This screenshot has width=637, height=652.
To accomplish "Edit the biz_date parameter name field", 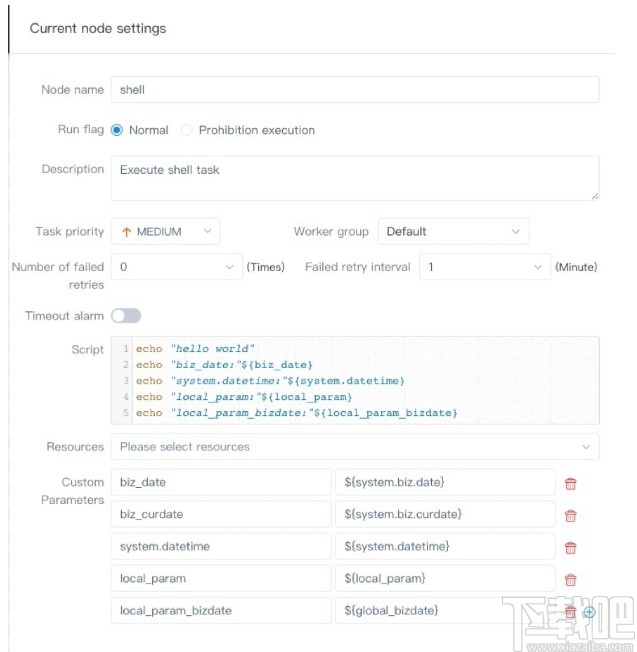I will tap(221, 482).
